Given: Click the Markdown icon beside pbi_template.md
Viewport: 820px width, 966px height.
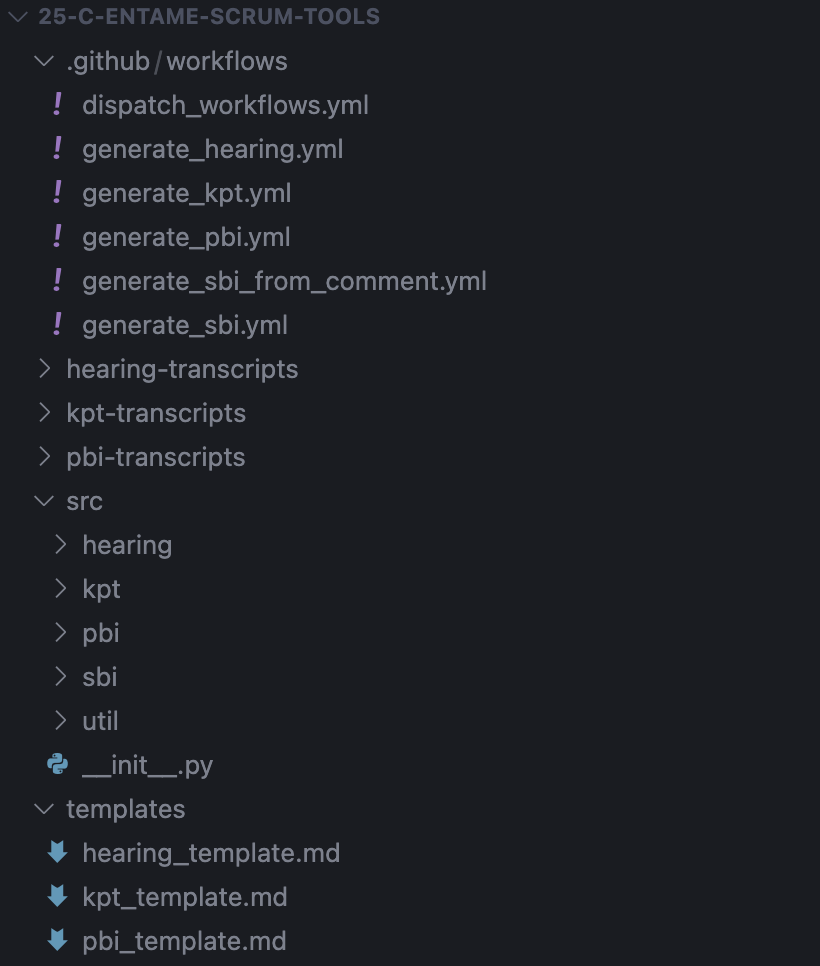Looking at the screenshot, I should [57, 940].
